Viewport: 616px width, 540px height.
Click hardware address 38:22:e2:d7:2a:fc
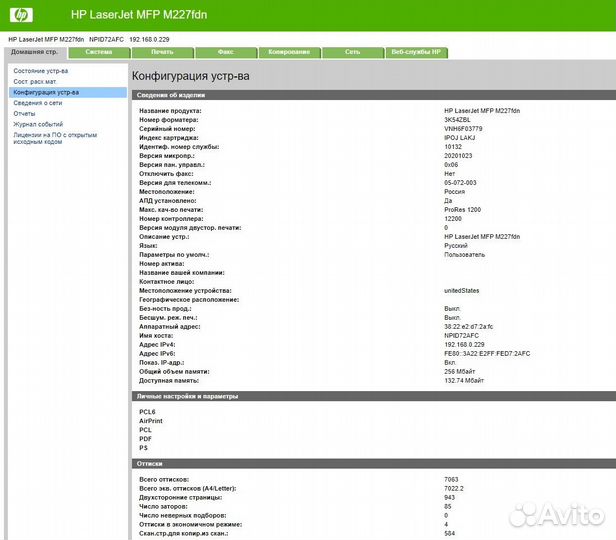coord(469,327)
